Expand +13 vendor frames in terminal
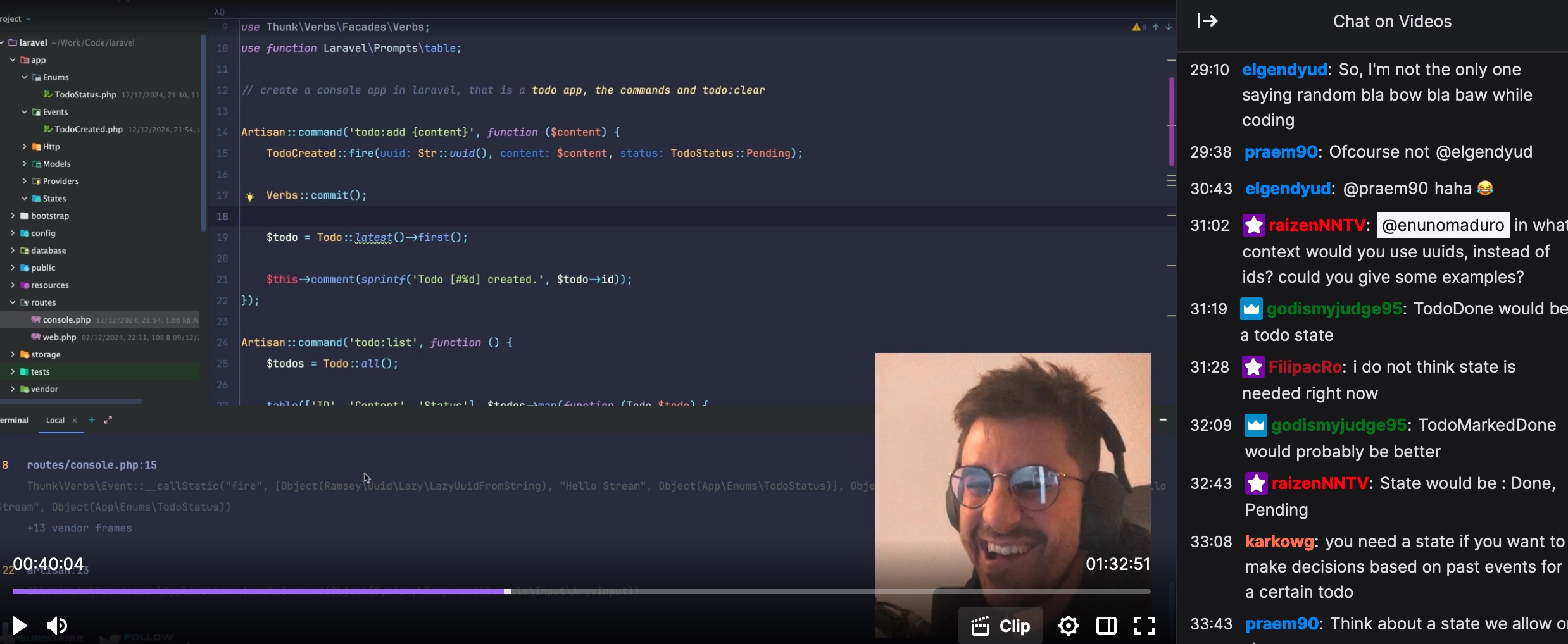This screenshot has width=1568, height=644. click(x=79, y=528)
